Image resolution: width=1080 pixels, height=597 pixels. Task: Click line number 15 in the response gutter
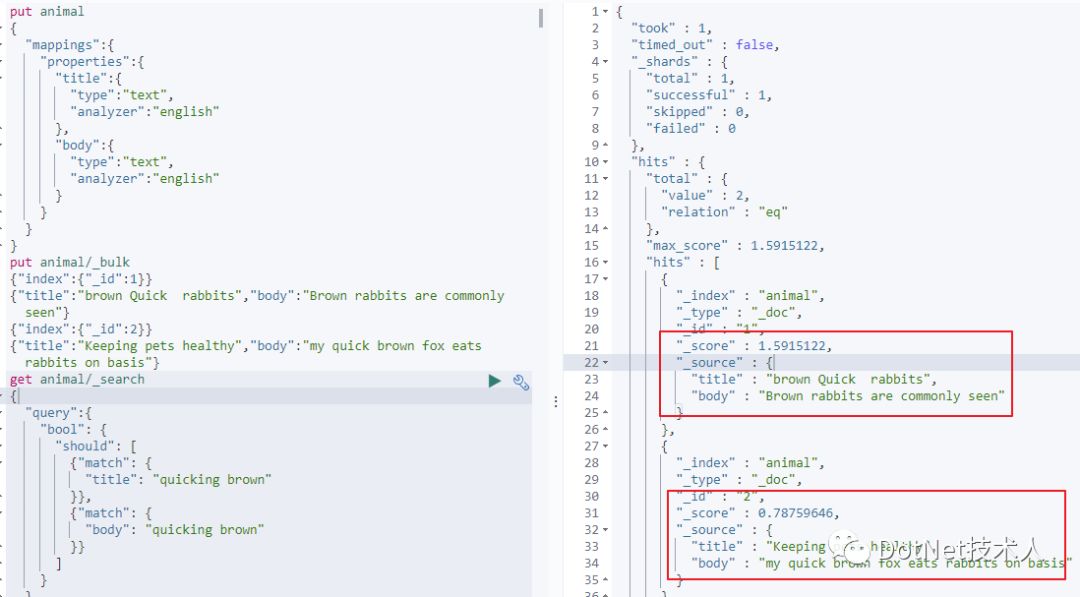tap(591, 246)
